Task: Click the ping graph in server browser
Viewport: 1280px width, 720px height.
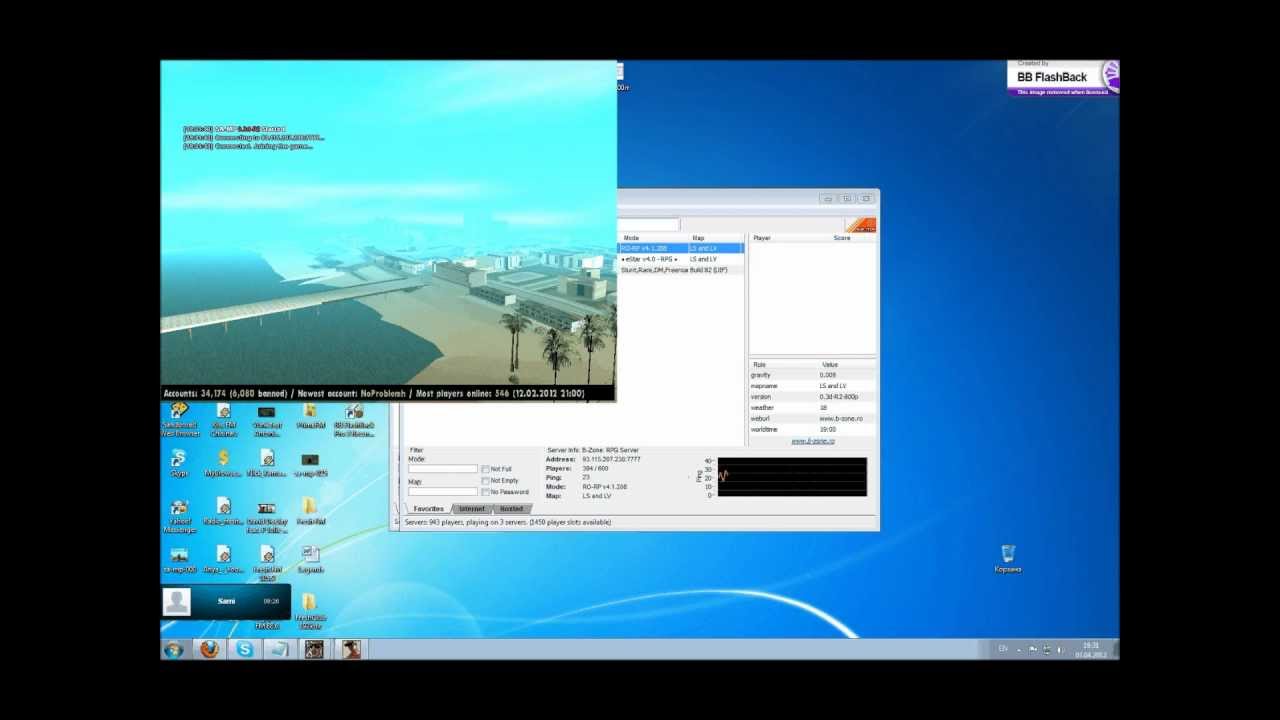Action: 792,477
